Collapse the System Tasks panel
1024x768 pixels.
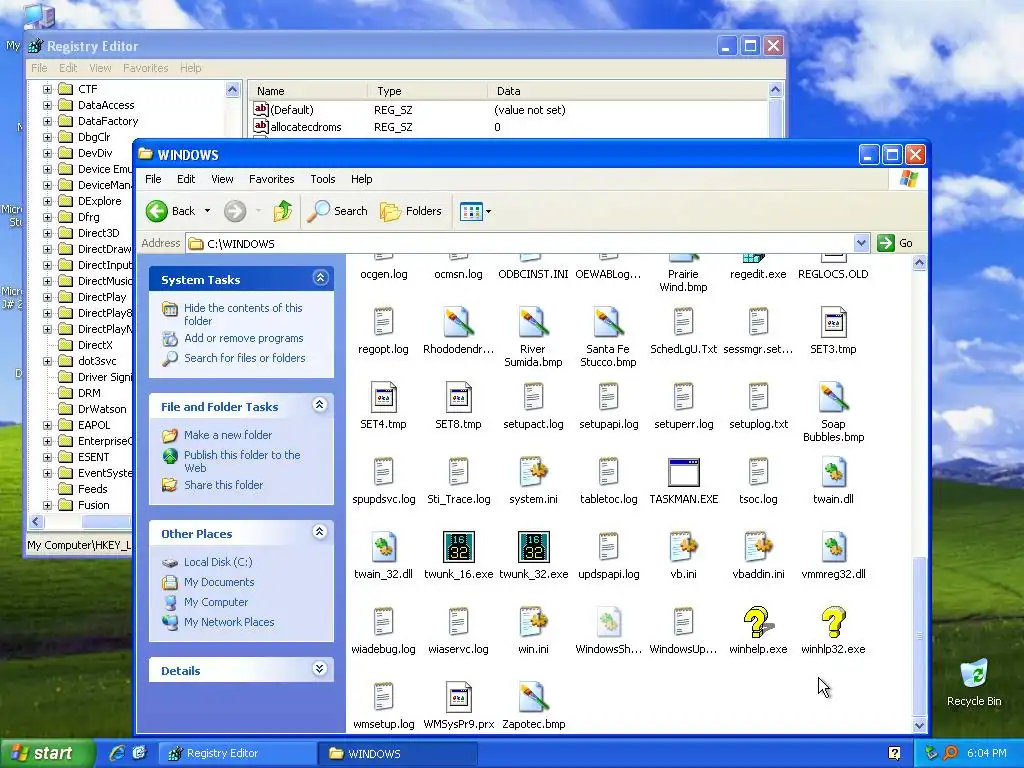pos(320,278)
